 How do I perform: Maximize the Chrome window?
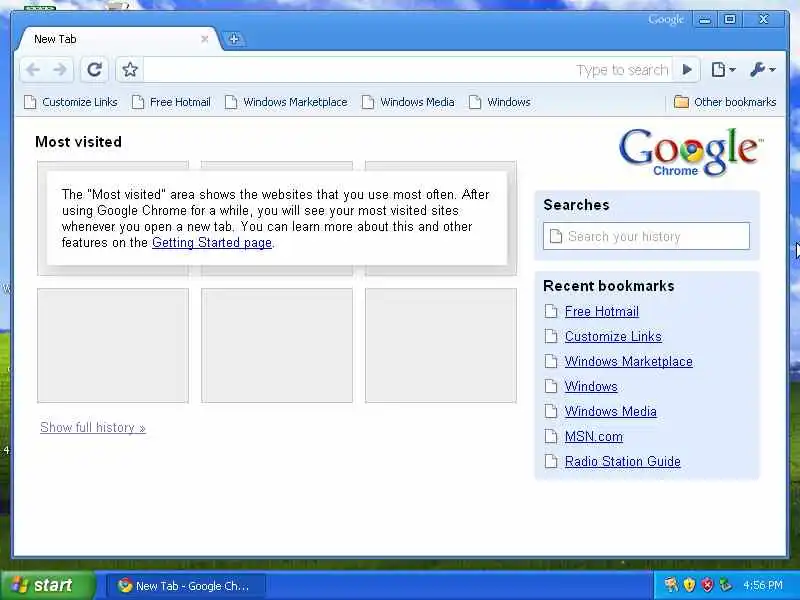(x=730, y=20)
